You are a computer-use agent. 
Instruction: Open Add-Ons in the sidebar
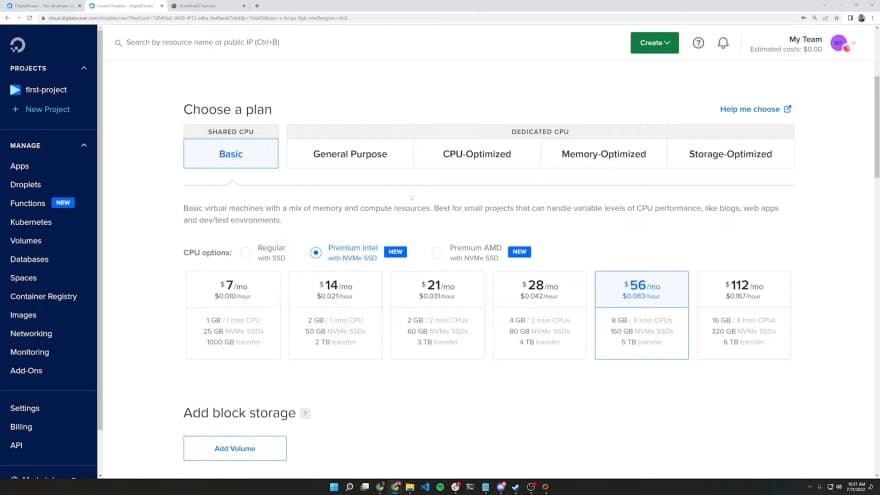click(x=26, y=371)
